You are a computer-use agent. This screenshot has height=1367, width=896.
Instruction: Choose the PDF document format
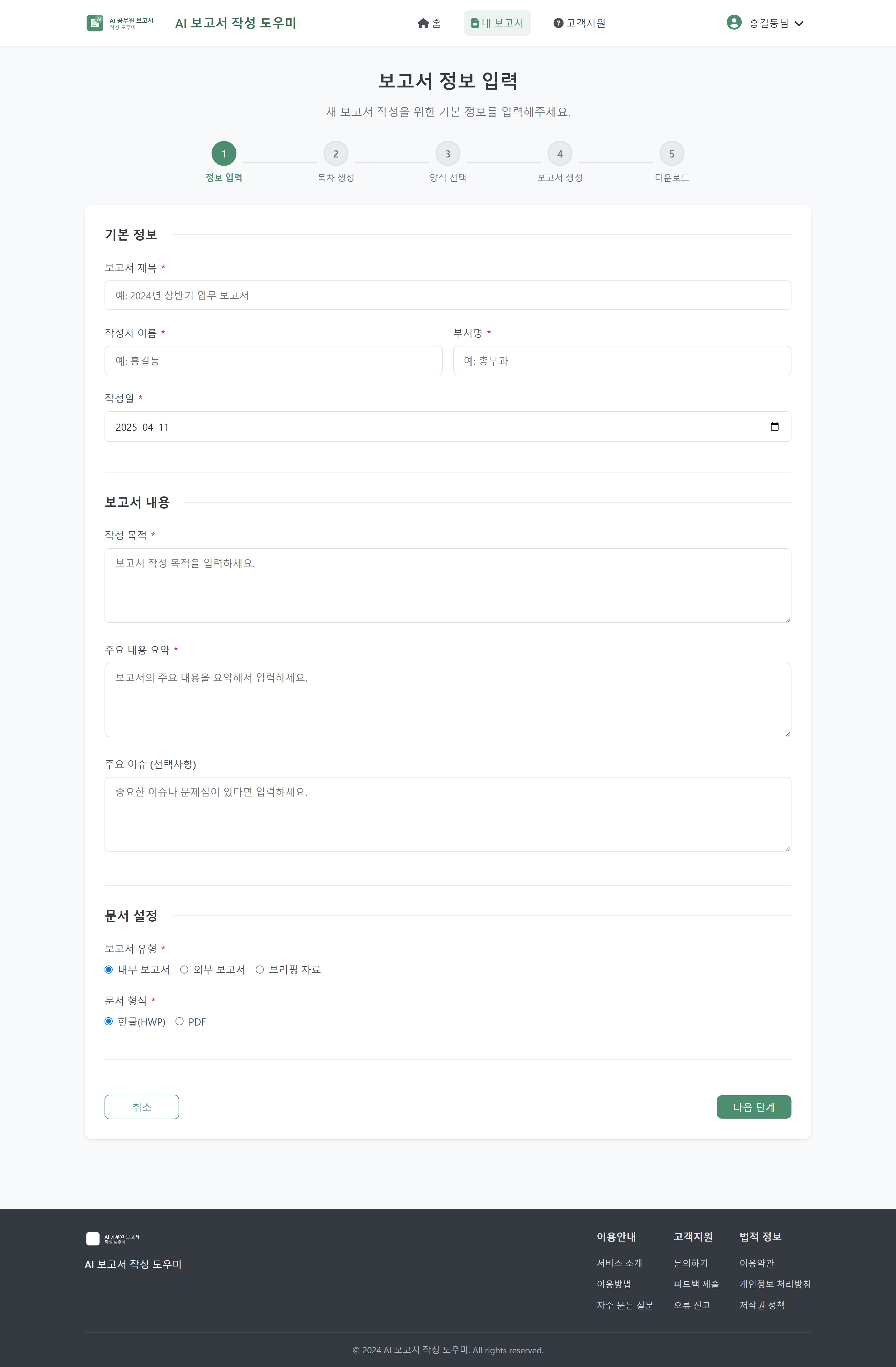pos(179,1021)
